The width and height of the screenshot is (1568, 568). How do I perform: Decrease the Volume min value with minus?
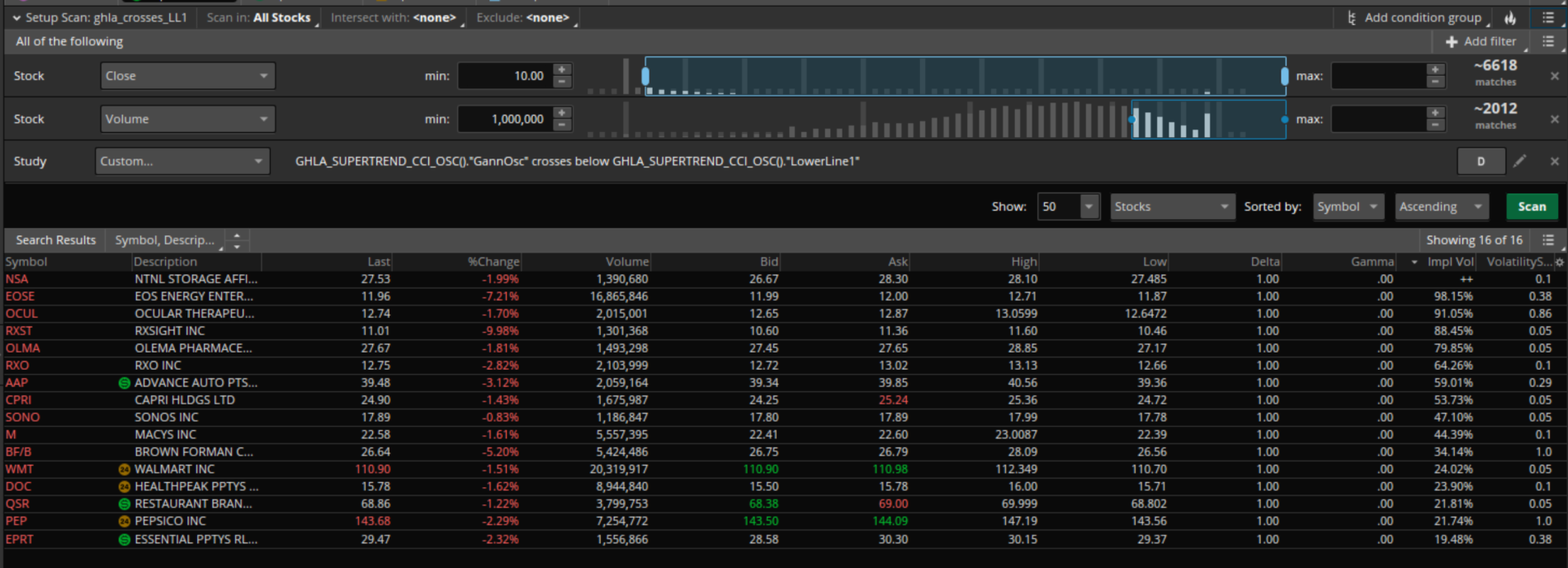pyautogui.click(x=562, y=125)
